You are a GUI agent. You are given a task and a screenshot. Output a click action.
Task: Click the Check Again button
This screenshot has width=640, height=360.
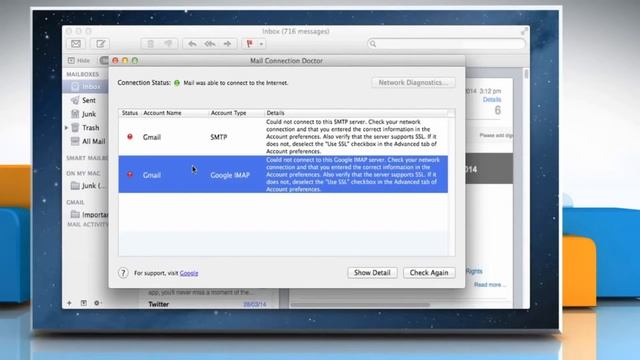coord(429,273)
